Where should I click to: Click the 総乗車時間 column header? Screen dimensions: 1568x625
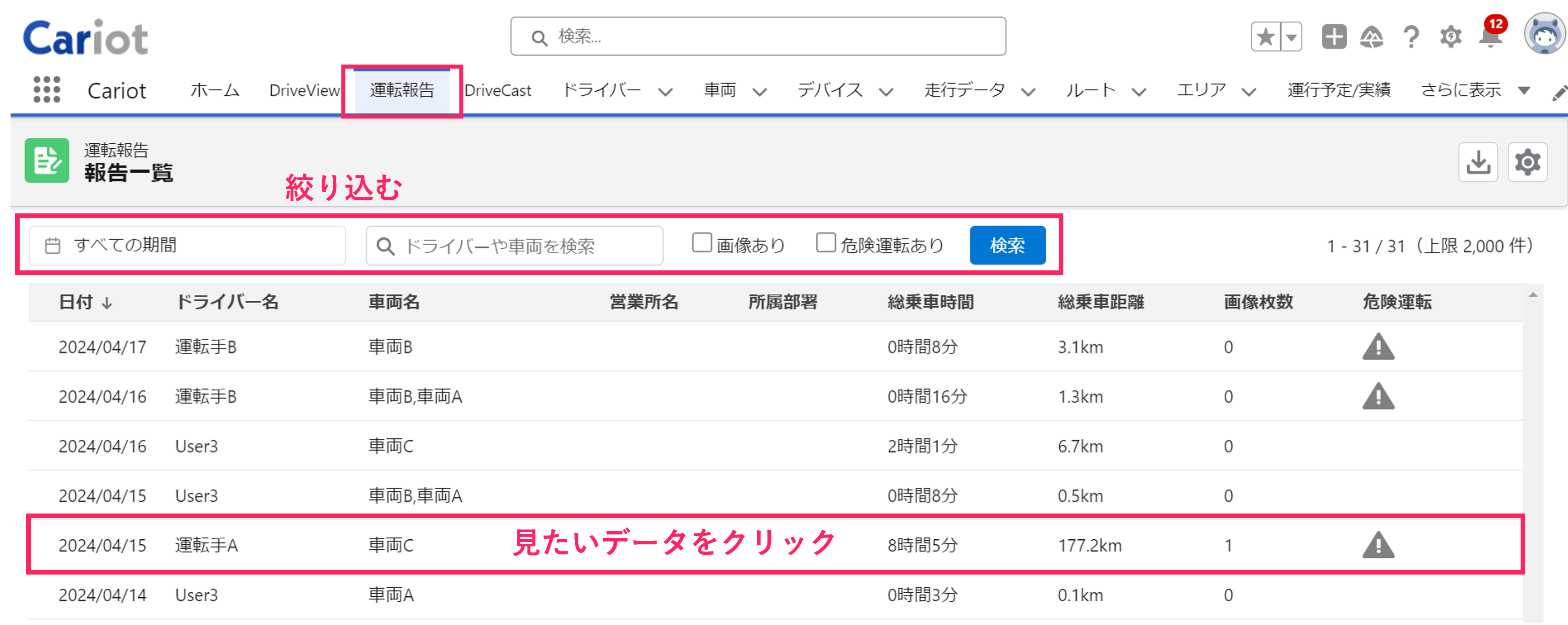pos(930,302)
